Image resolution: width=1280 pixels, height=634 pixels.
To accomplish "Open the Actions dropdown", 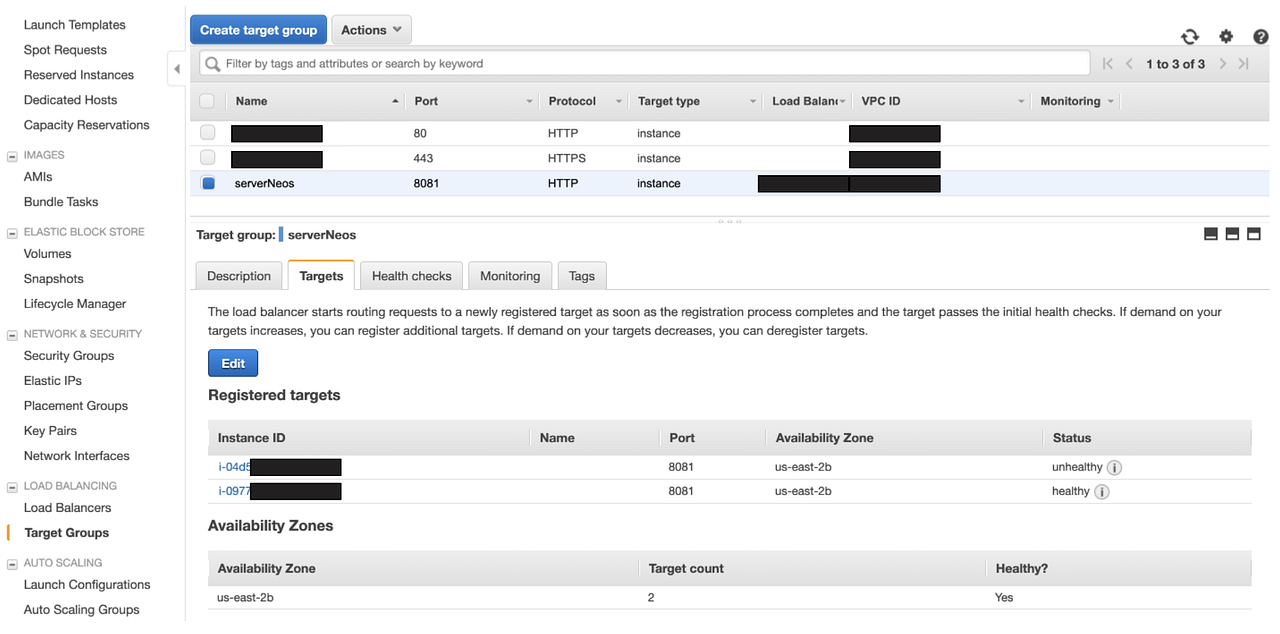I will 371,29.
